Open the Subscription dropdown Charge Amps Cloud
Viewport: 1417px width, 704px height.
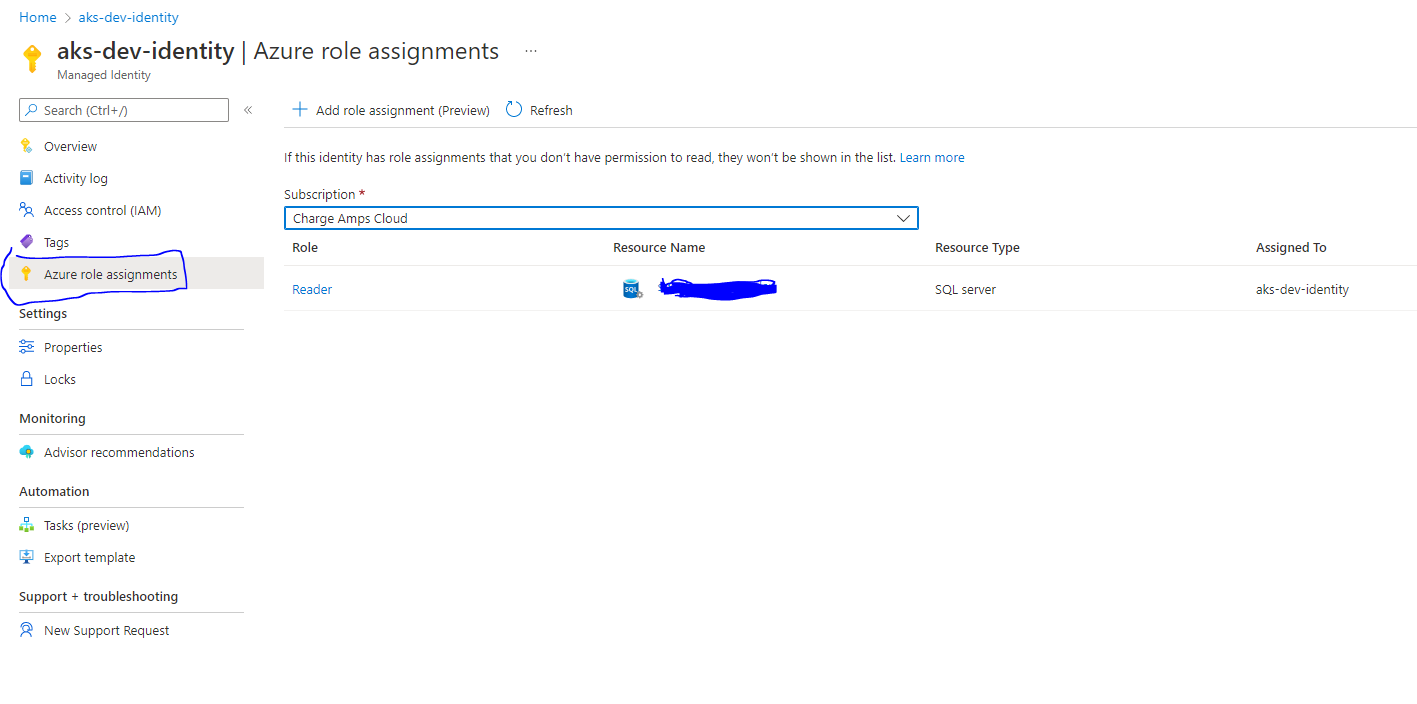point(601,218)
